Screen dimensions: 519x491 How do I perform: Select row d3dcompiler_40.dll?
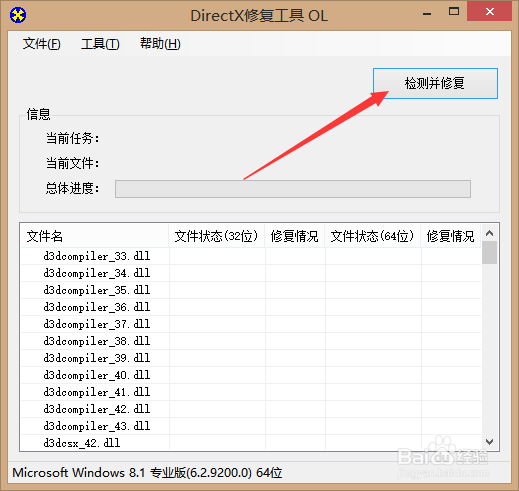tap(251, 375)
